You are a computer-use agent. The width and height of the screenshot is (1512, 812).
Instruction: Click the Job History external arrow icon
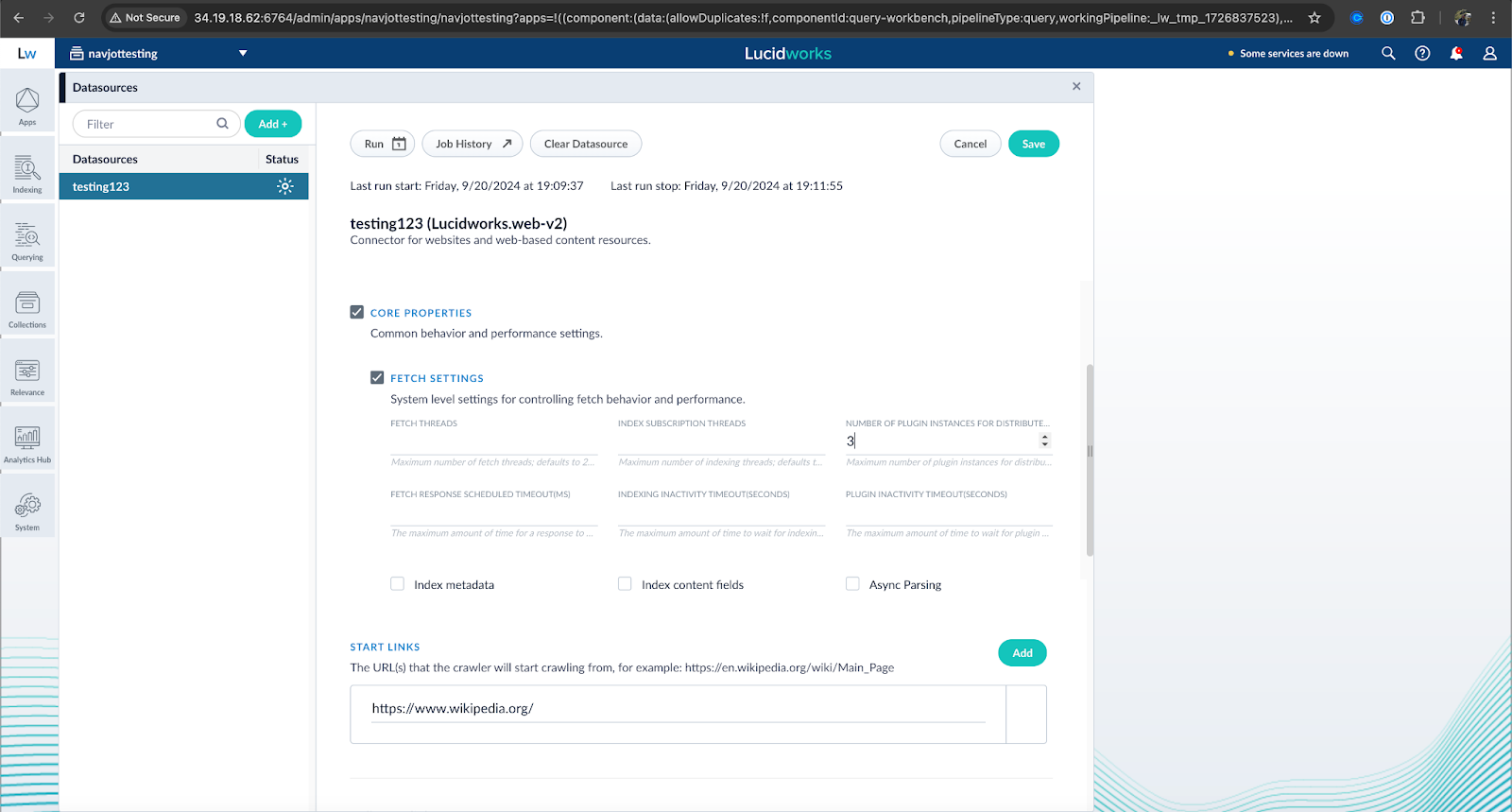tap(507, 144)
